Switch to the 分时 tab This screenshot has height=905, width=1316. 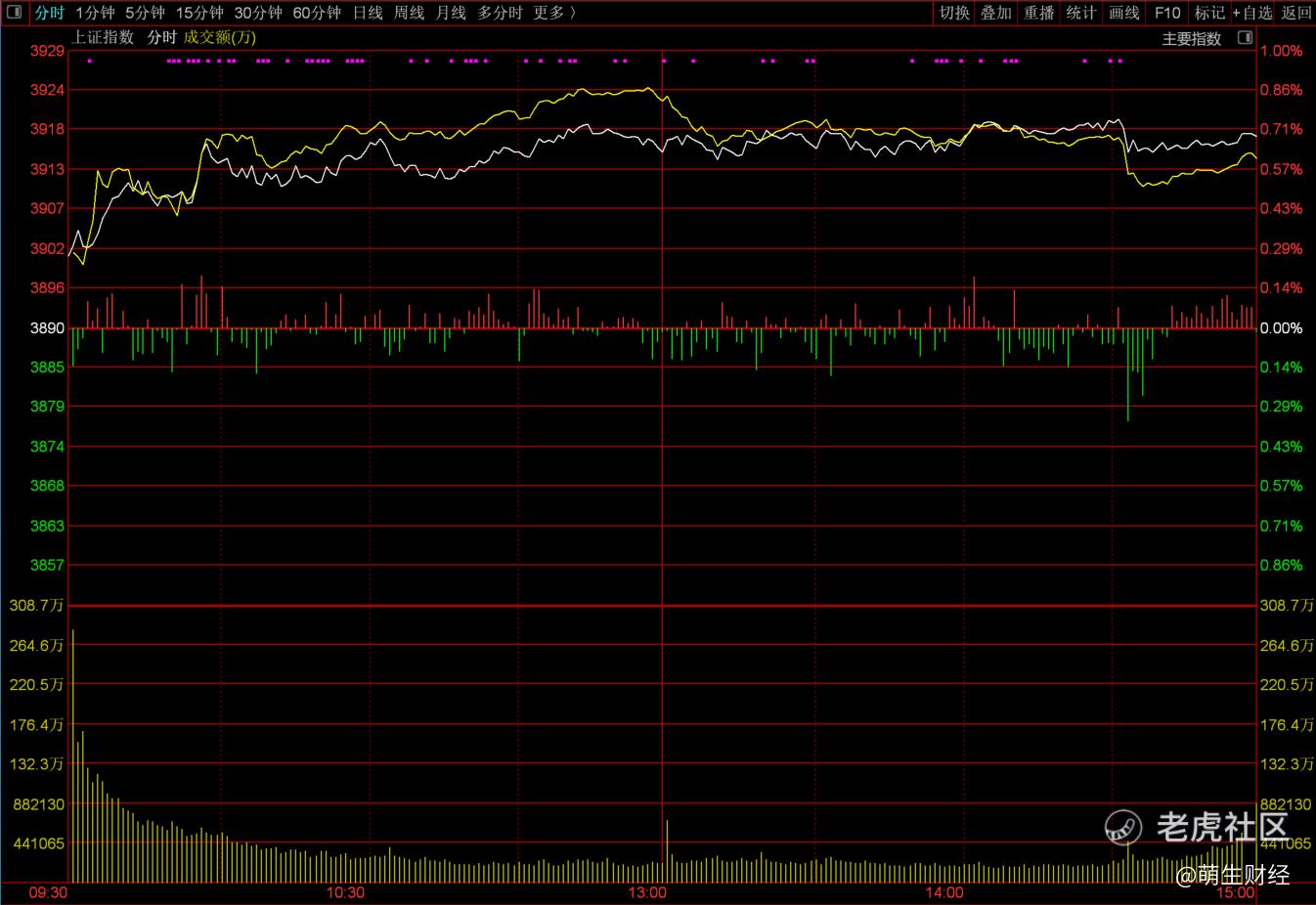pos(49,13)
